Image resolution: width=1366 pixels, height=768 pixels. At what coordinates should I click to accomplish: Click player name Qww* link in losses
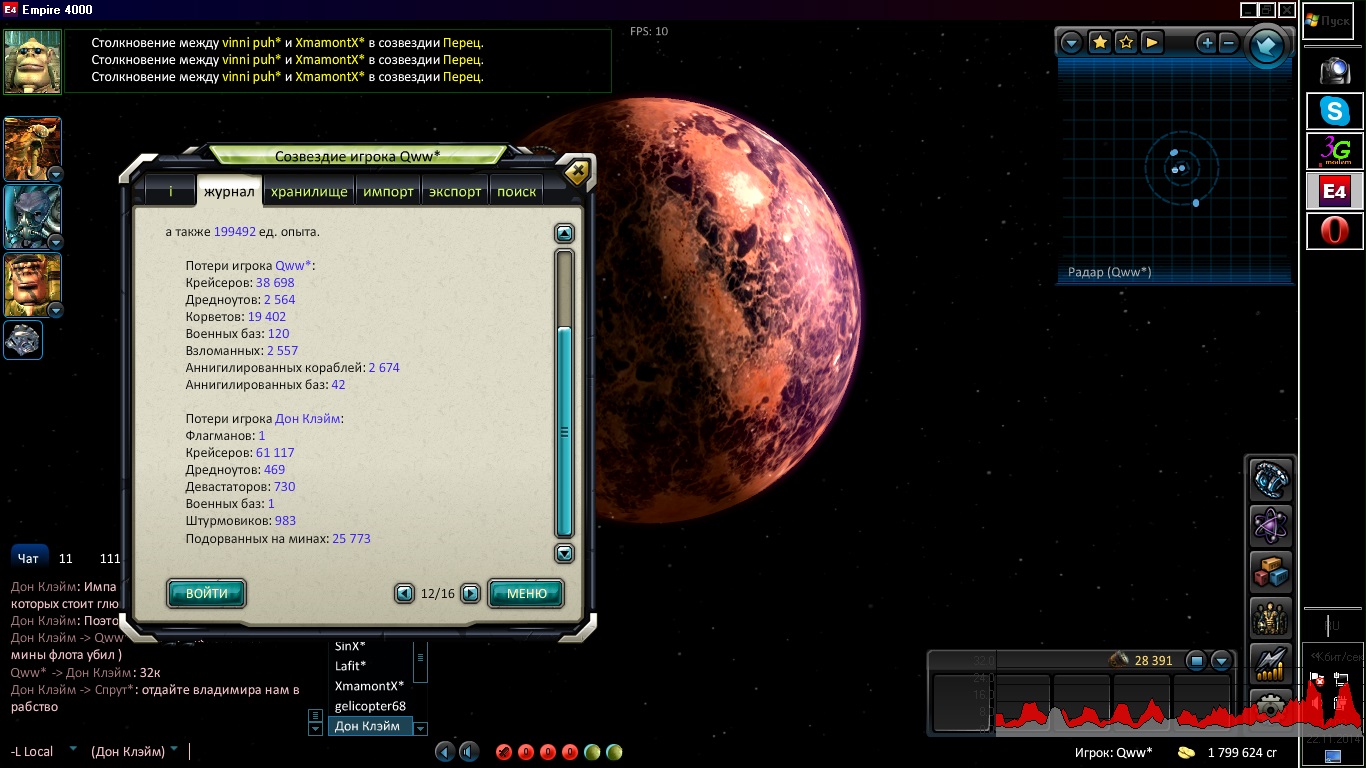[x=293, y=265]
